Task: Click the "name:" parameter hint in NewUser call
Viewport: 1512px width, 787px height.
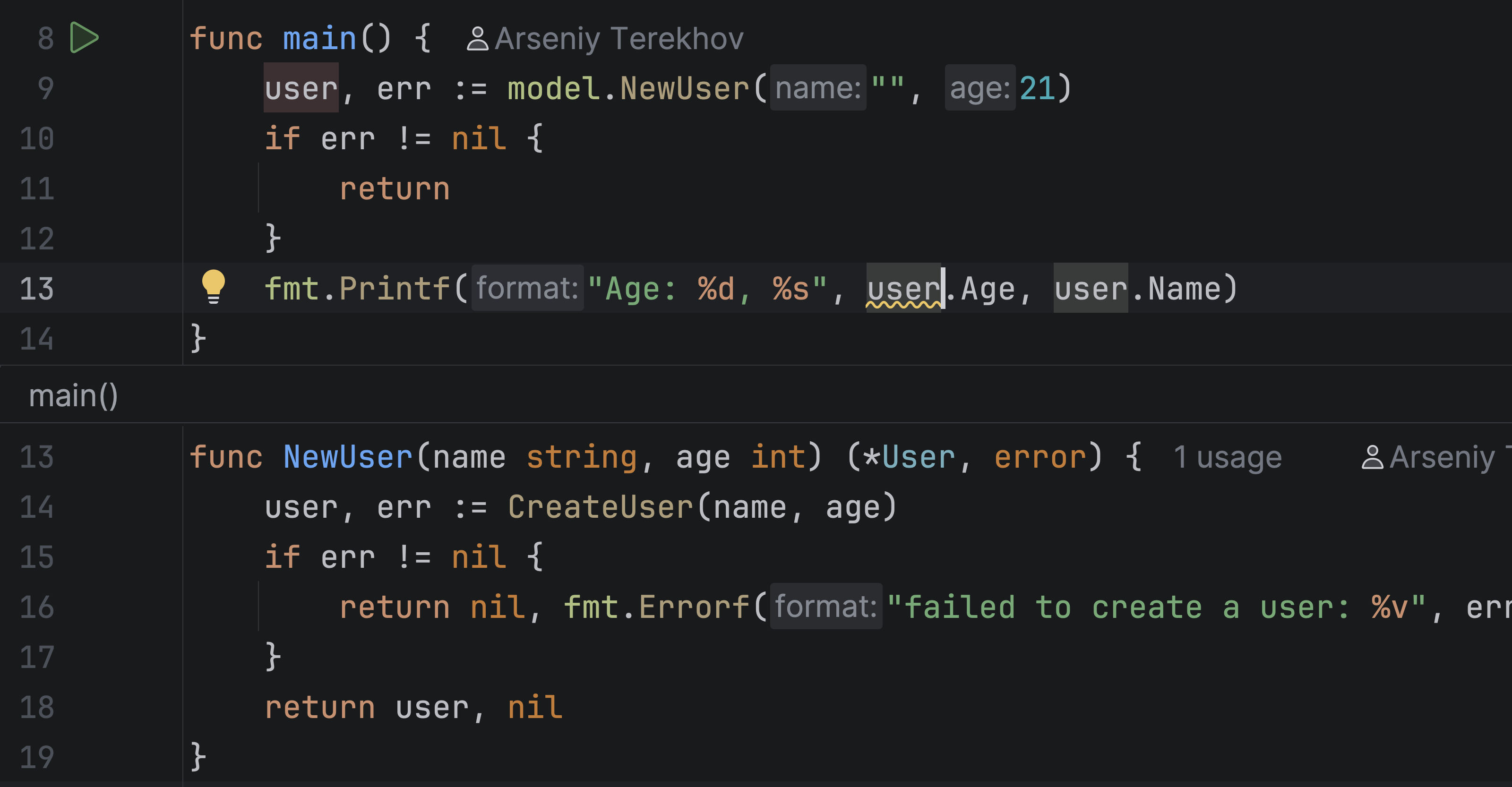Action: tap(817, 88)
